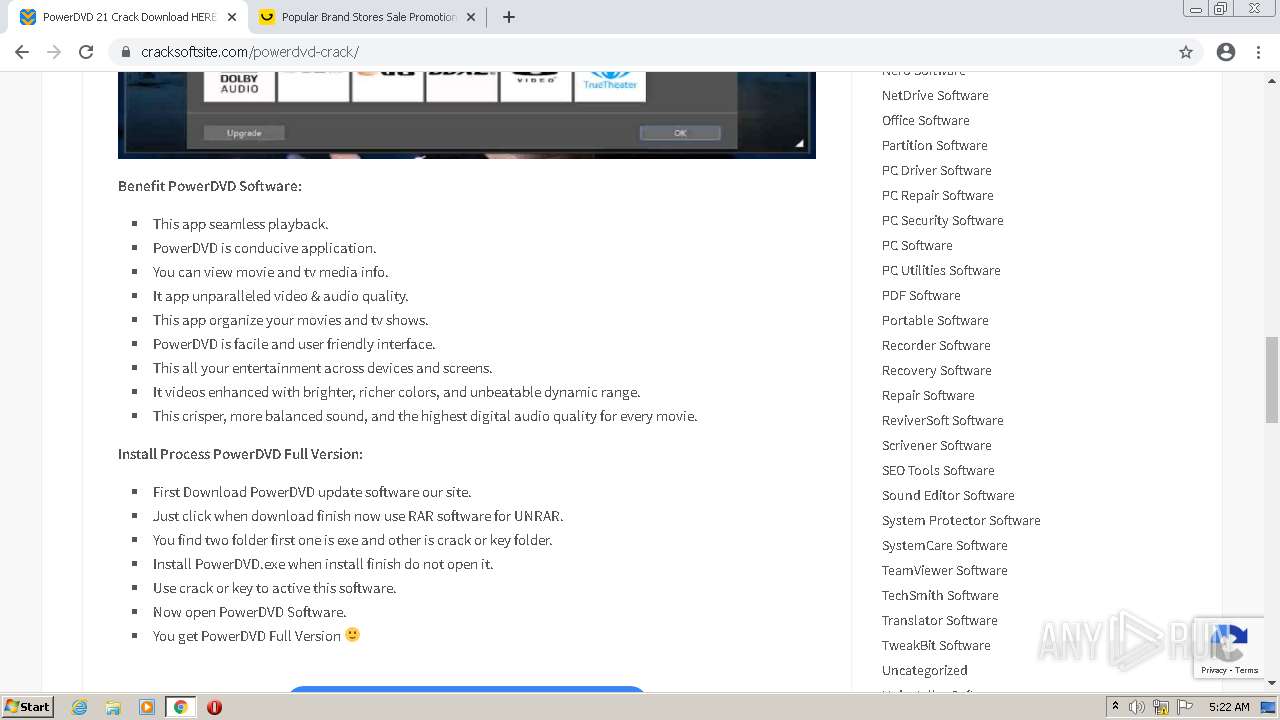Open the Recovery Software category
Image resolution: width=1280 pixels, height=720 pixels.
pos(937,370)
